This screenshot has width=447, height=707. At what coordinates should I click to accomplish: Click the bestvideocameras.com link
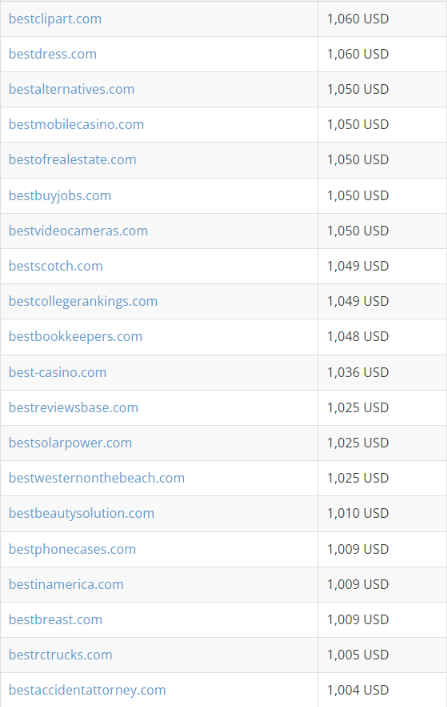click(78, 231)
